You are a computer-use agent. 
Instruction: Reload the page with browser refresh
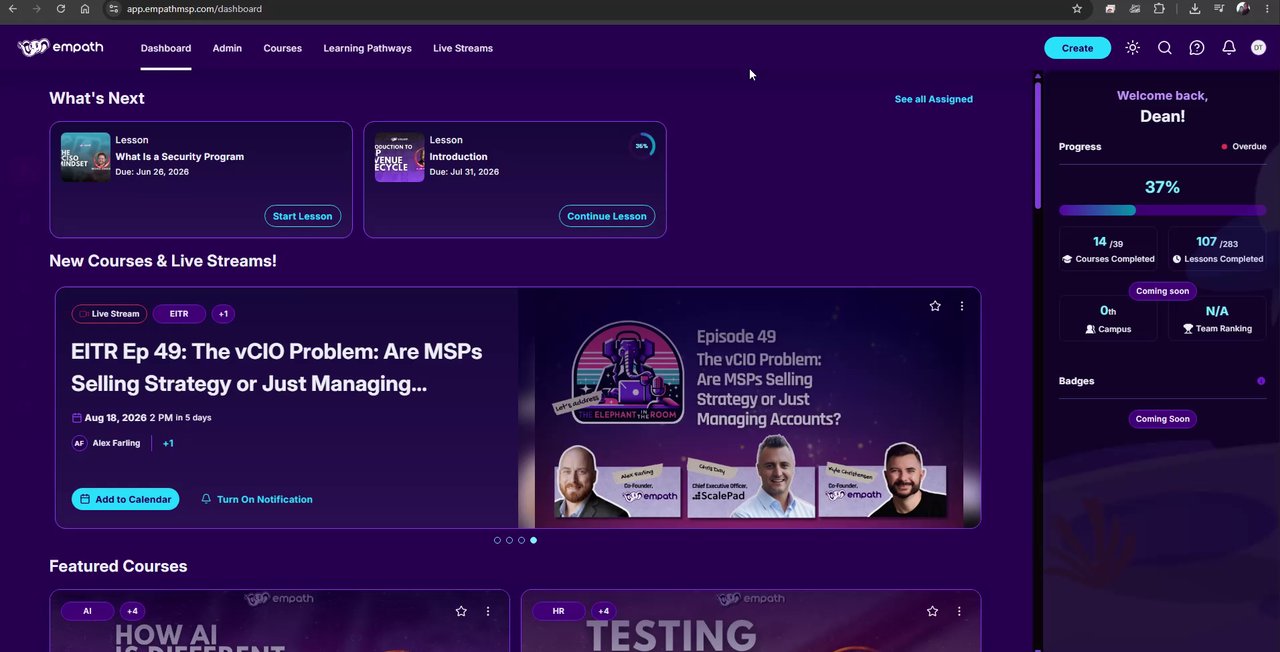61,9
